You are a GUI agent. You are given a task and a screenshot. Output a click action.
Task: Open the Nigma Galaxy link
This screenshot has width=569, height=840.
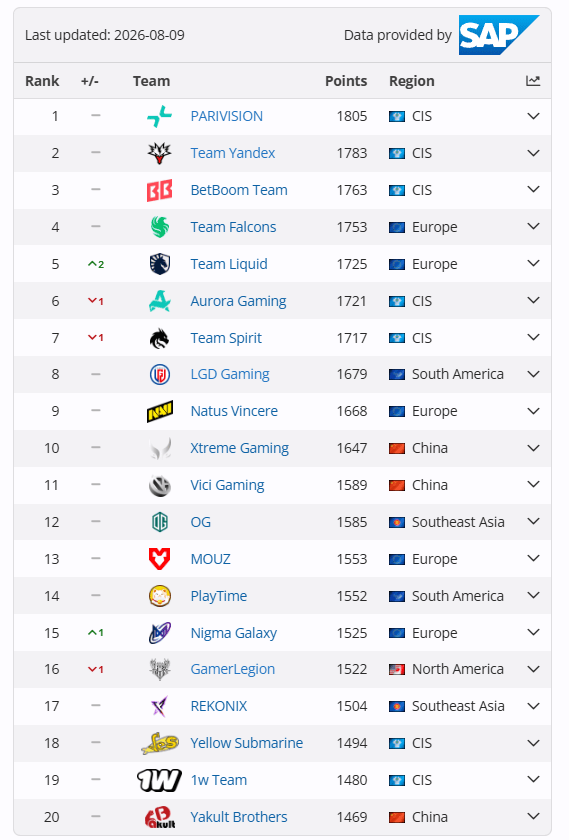tap(234, 633)
